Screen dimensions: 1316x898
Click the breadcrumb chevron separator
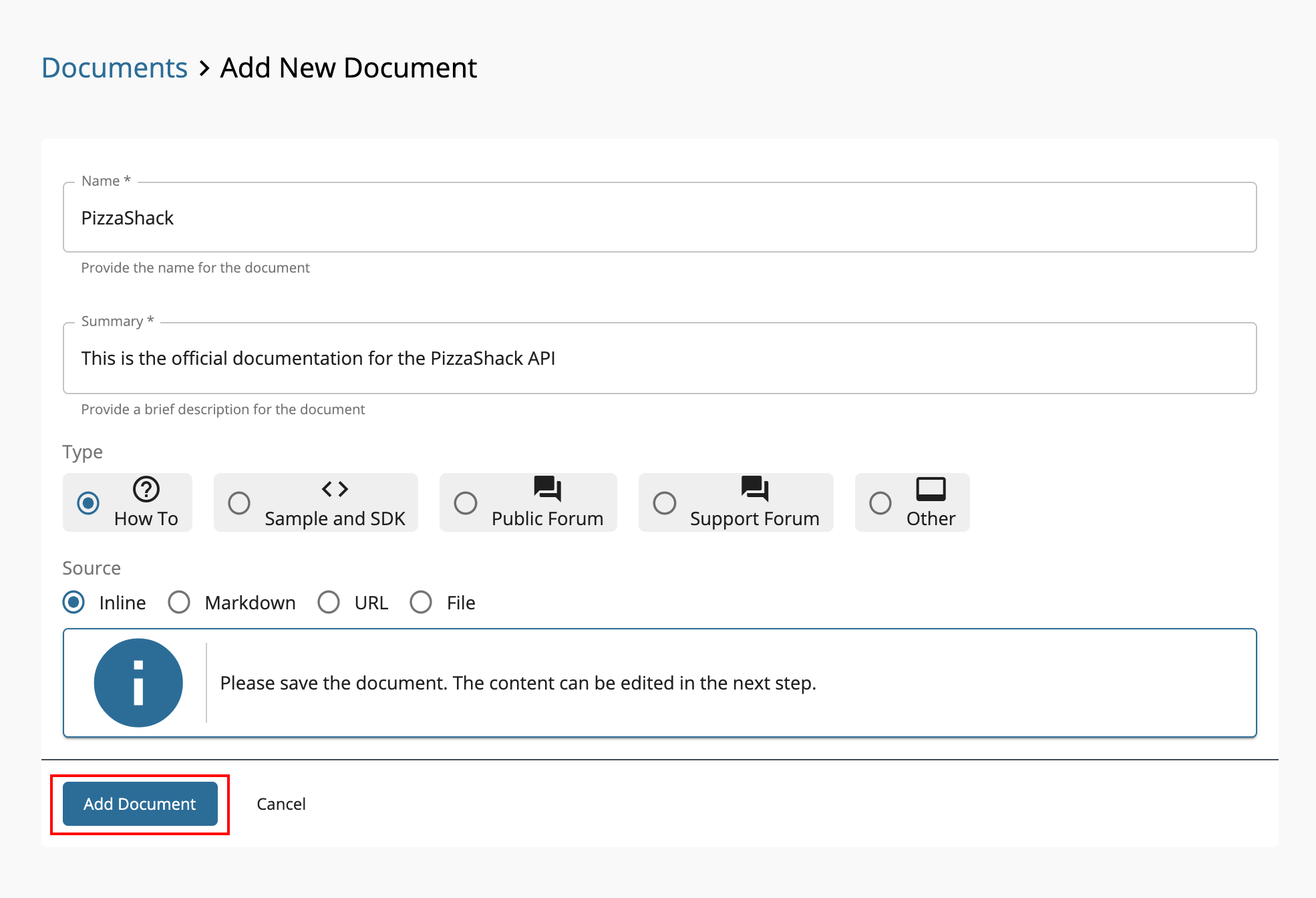coord(204,68)
